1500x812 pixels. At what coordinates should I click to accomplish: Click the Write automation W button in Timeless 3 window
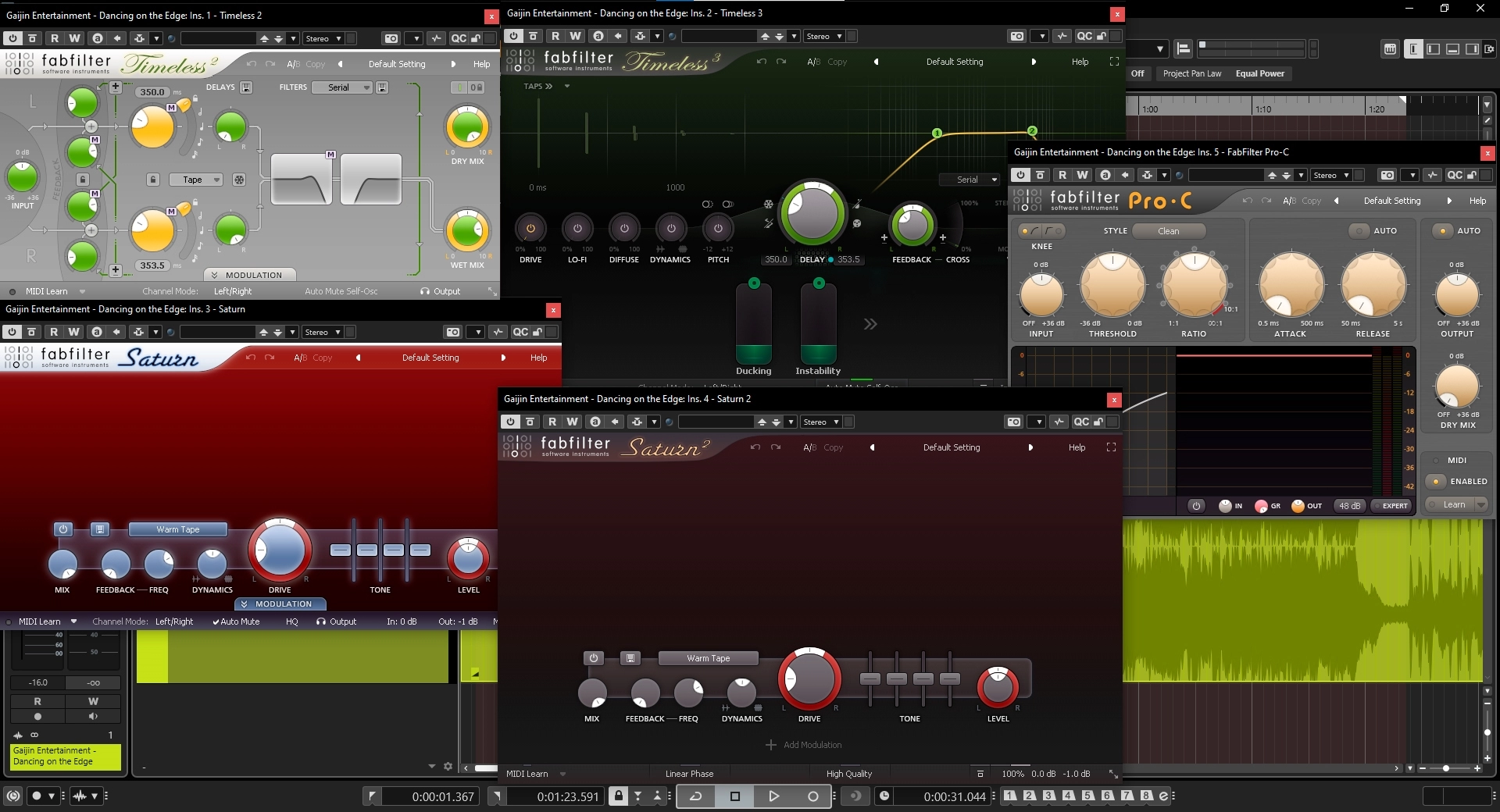pos(575,36)
